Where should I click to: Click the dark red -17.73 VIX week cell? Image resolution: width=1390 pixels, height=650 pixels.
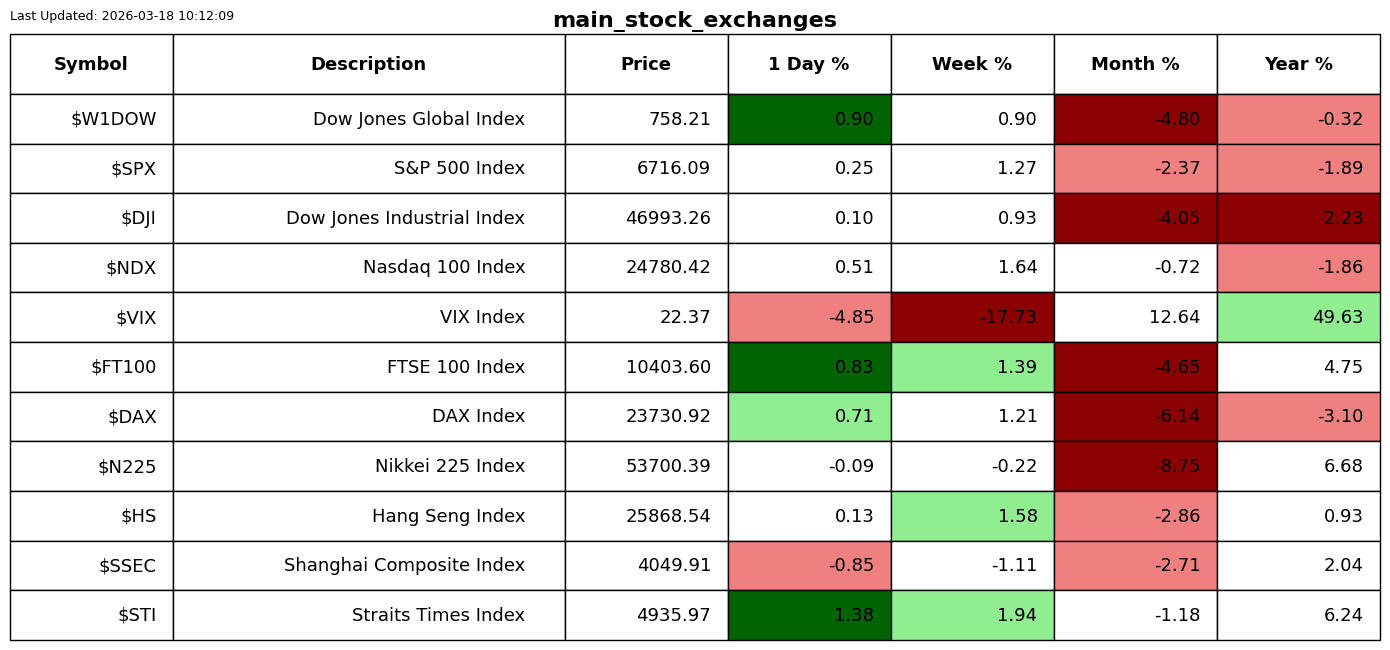coord(972,317)
